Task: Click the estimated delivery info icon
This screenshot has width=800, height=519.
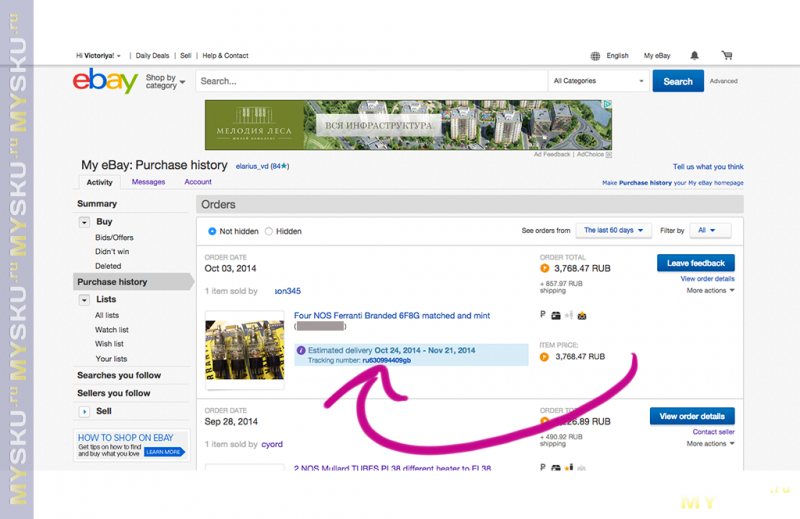Action: (301, 350)
